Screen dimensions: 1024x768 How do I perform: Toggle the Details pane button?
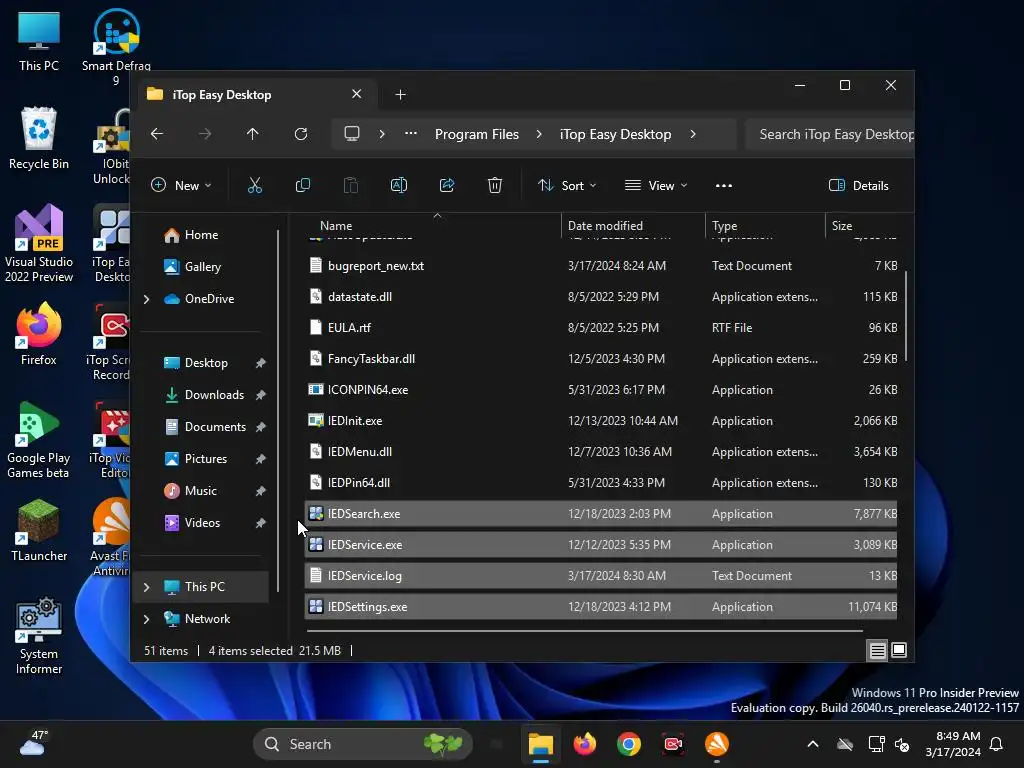pos(859,185)
